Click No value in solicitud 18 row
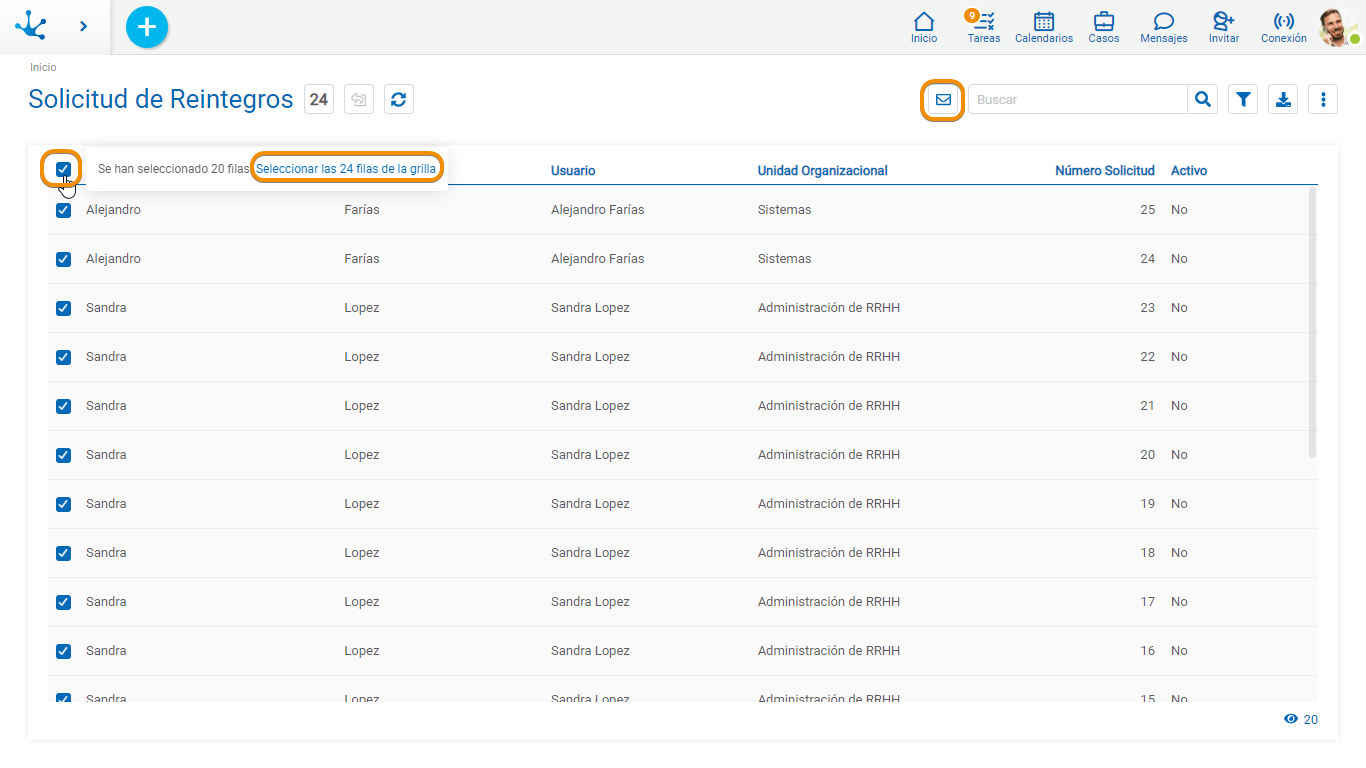Viewport: 1366px width, 768px height. 1179,553
